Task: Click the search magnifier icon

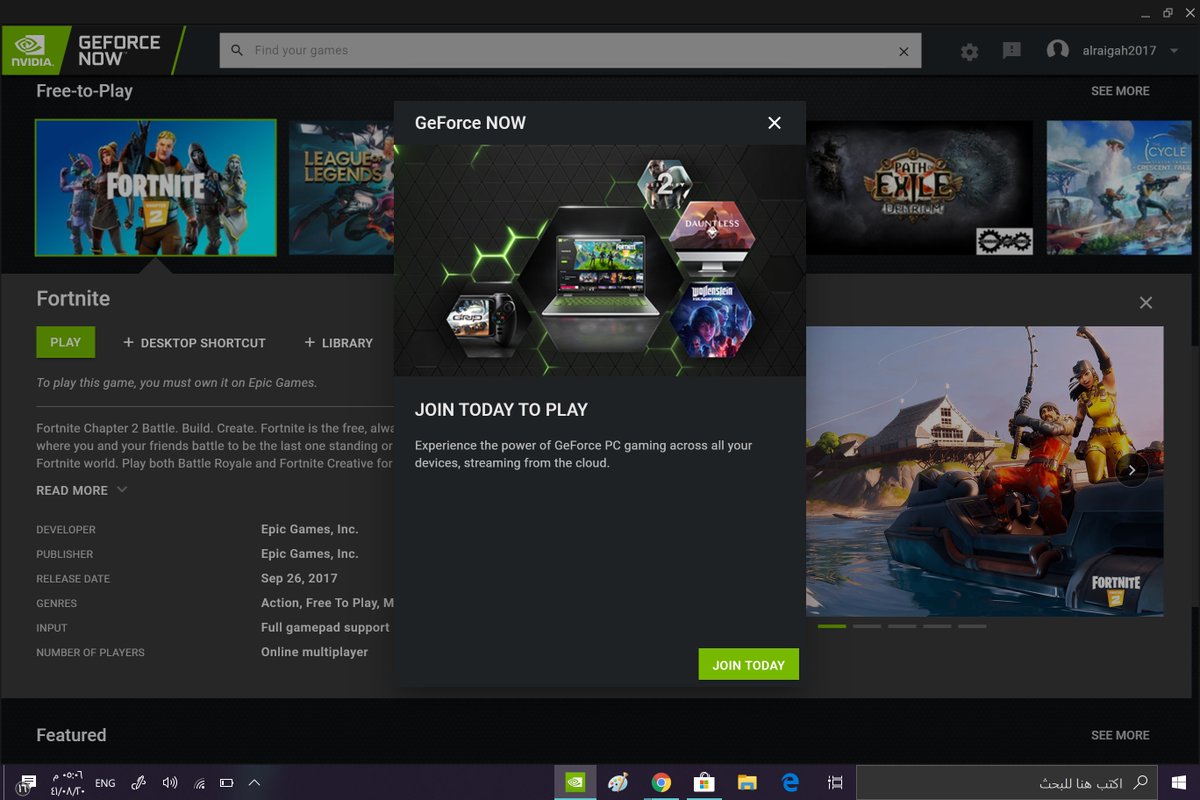Action: pos(237,50)
